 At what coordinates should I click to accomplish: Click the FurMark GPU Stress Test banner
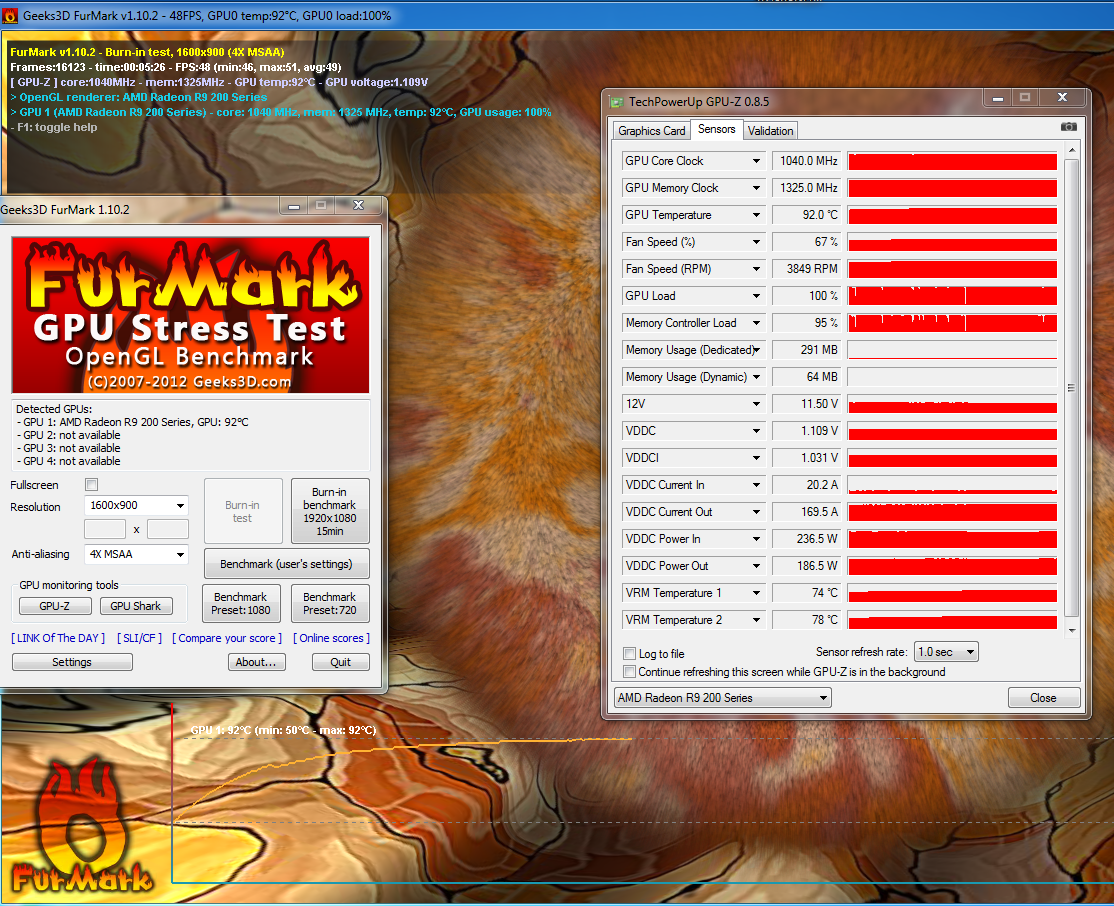click(x=190, y=315)
